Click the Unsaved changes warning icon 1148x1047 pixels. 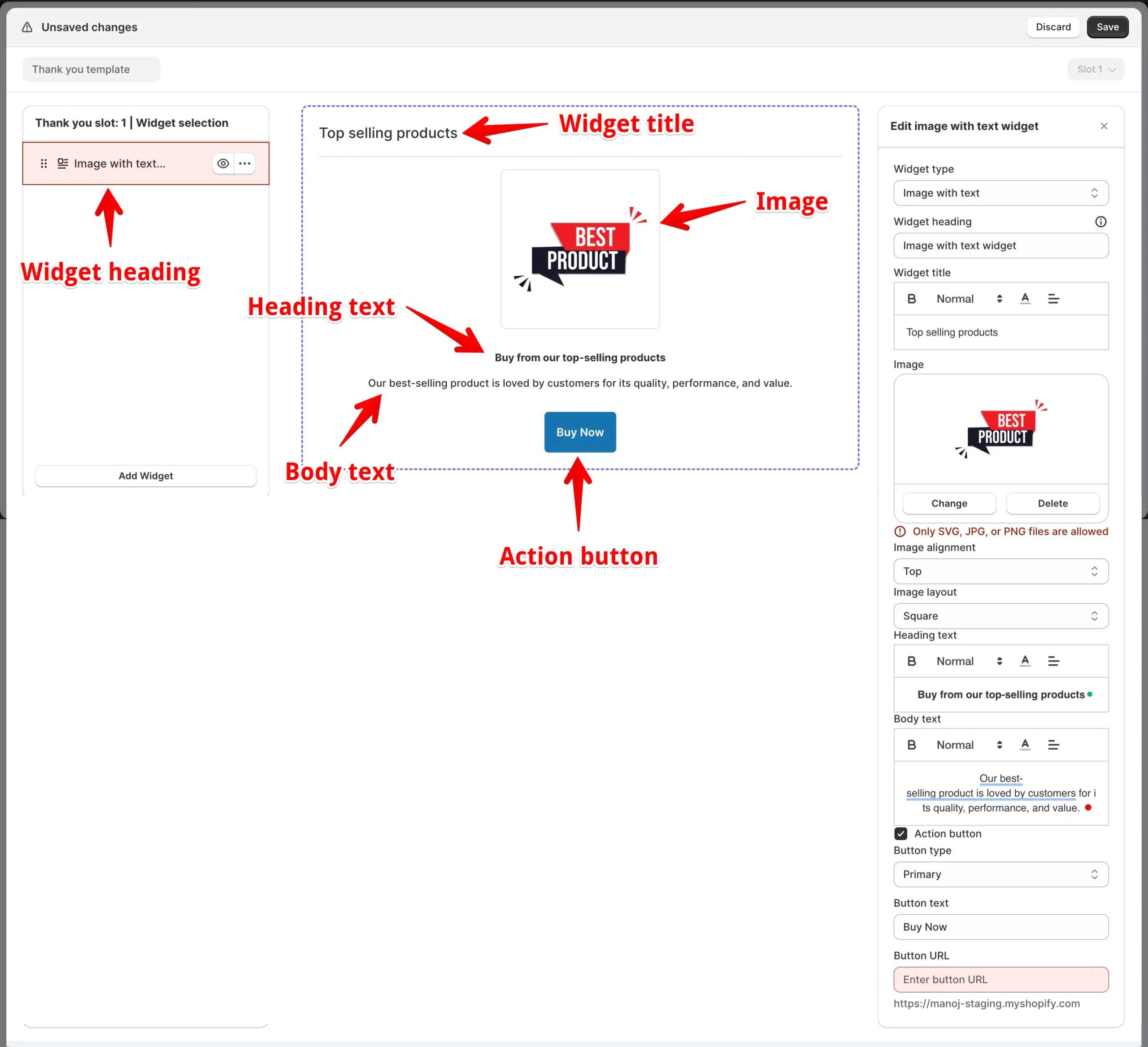(27, 27)
